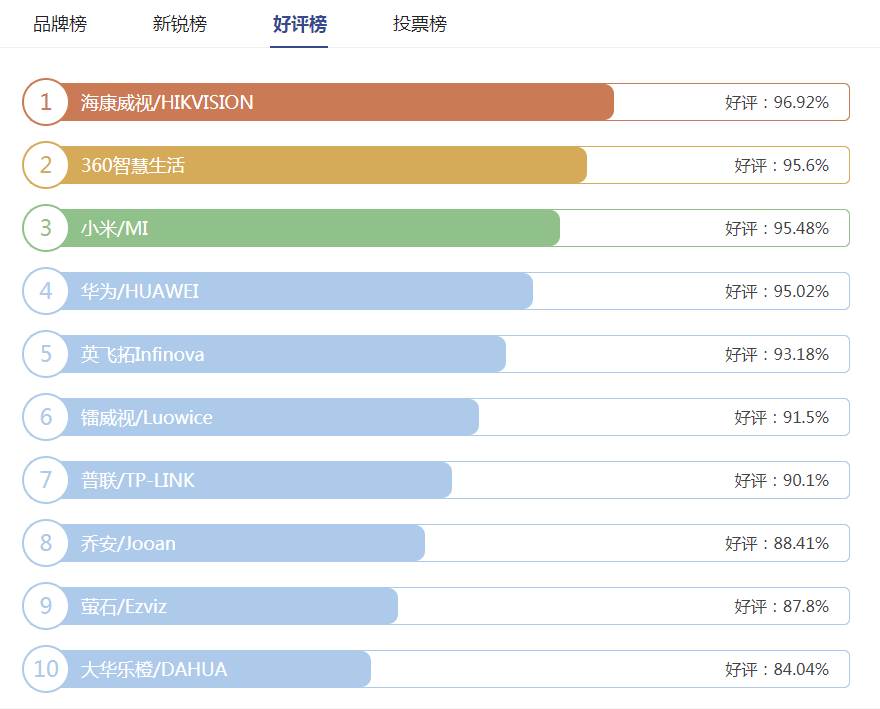Click the rank 5 number badge
This screenshot has width=880, height=709.
click(46, 354)
